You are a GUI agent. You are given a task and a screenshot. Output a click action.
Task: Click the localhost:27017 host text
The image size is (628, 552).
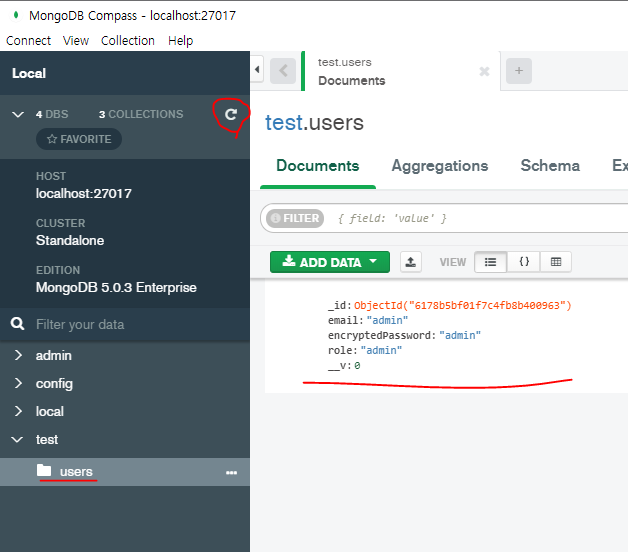coord(83,193)
